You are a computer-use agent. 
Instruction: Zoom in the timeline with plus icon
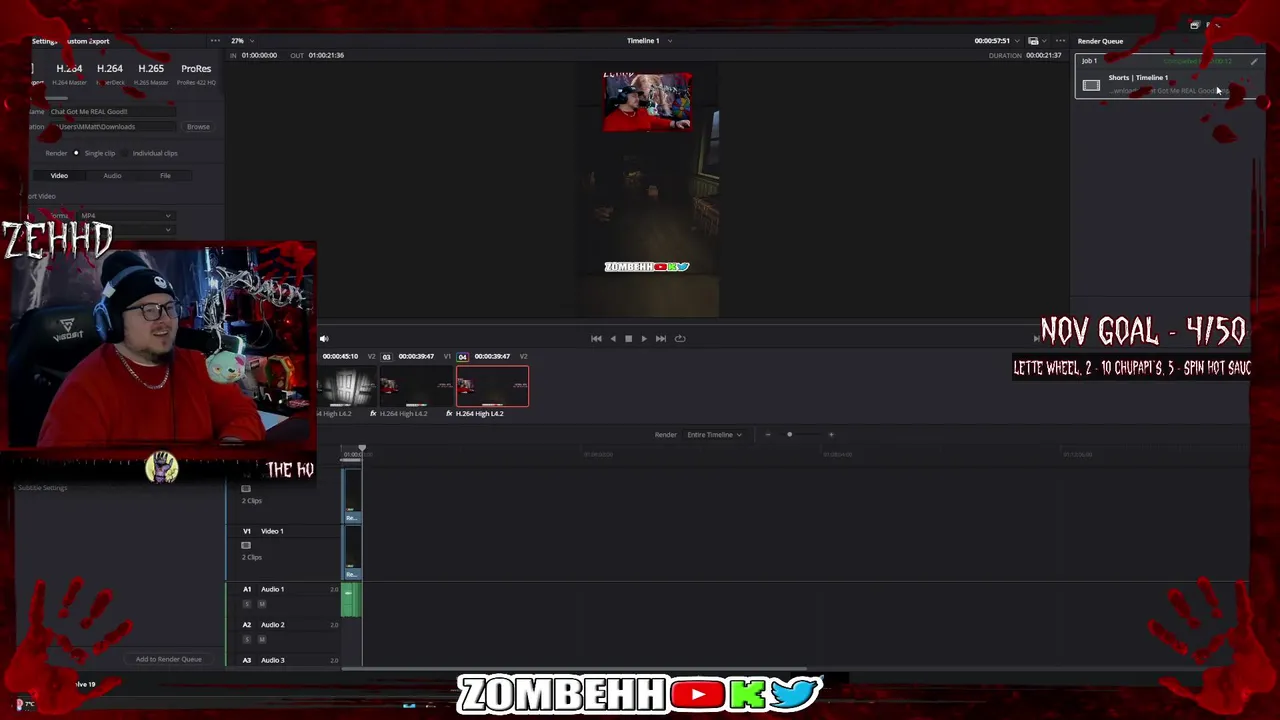tap(831, 435)
